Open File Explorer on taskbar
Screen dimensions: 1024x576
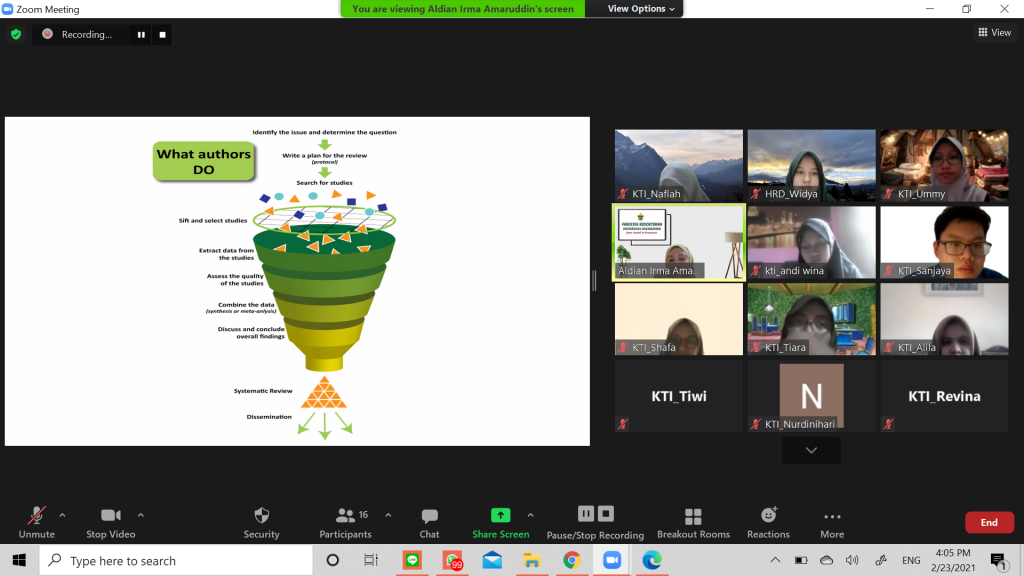click(532, 560)
